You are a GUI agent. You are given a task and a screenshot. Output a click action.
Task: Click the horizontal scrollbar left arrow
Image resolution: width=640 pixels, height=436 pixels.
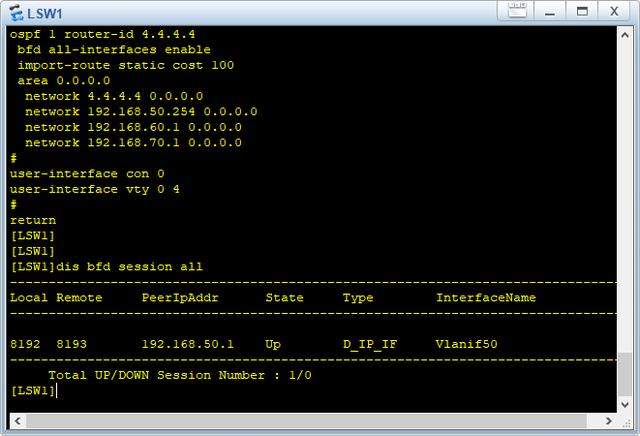17,420
